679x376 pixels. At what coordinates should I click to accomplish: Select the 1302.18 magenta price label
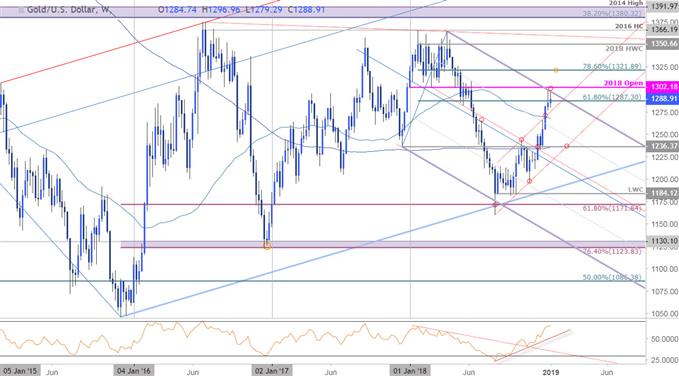coord(662,87)
